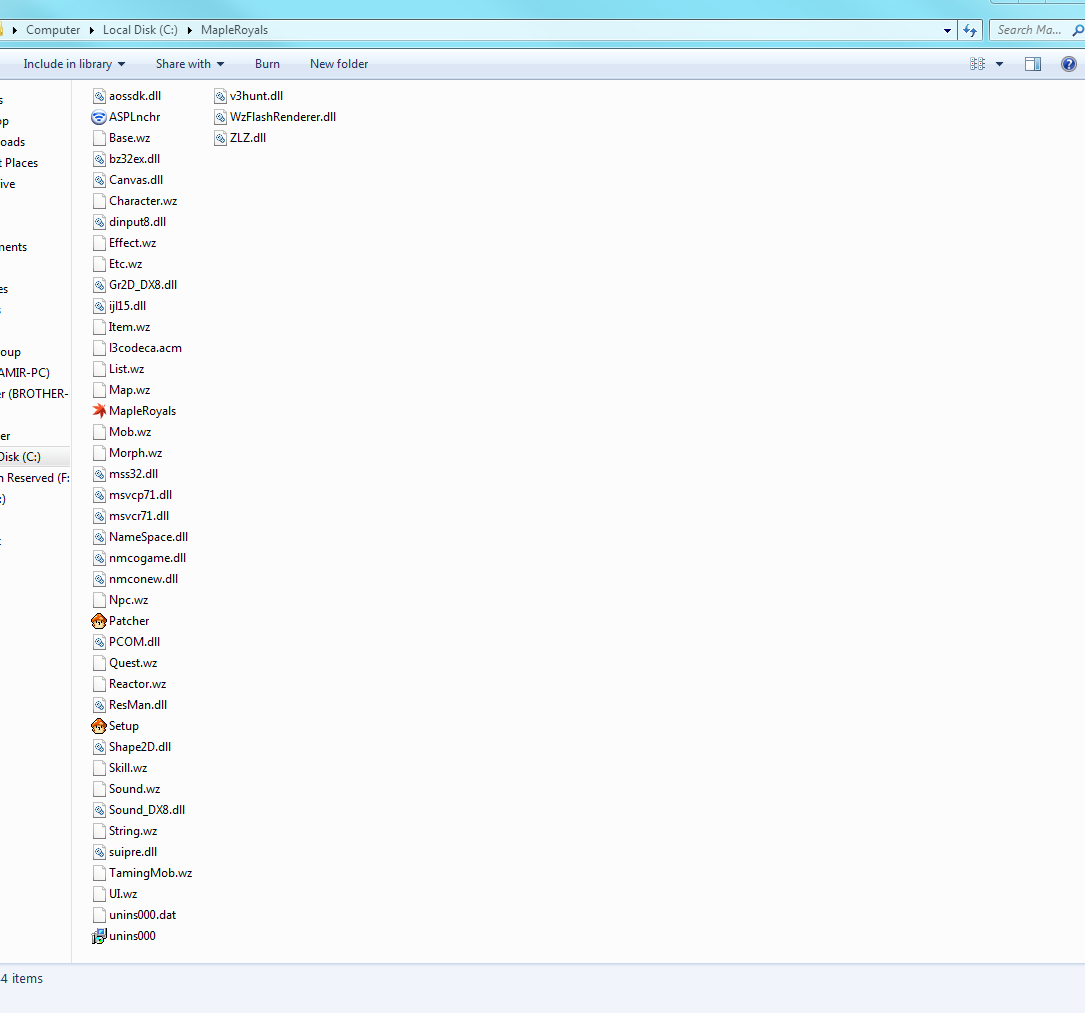Select ijl15.dll file name
The image size is (1085, 1013).
[x=127, y=307]
